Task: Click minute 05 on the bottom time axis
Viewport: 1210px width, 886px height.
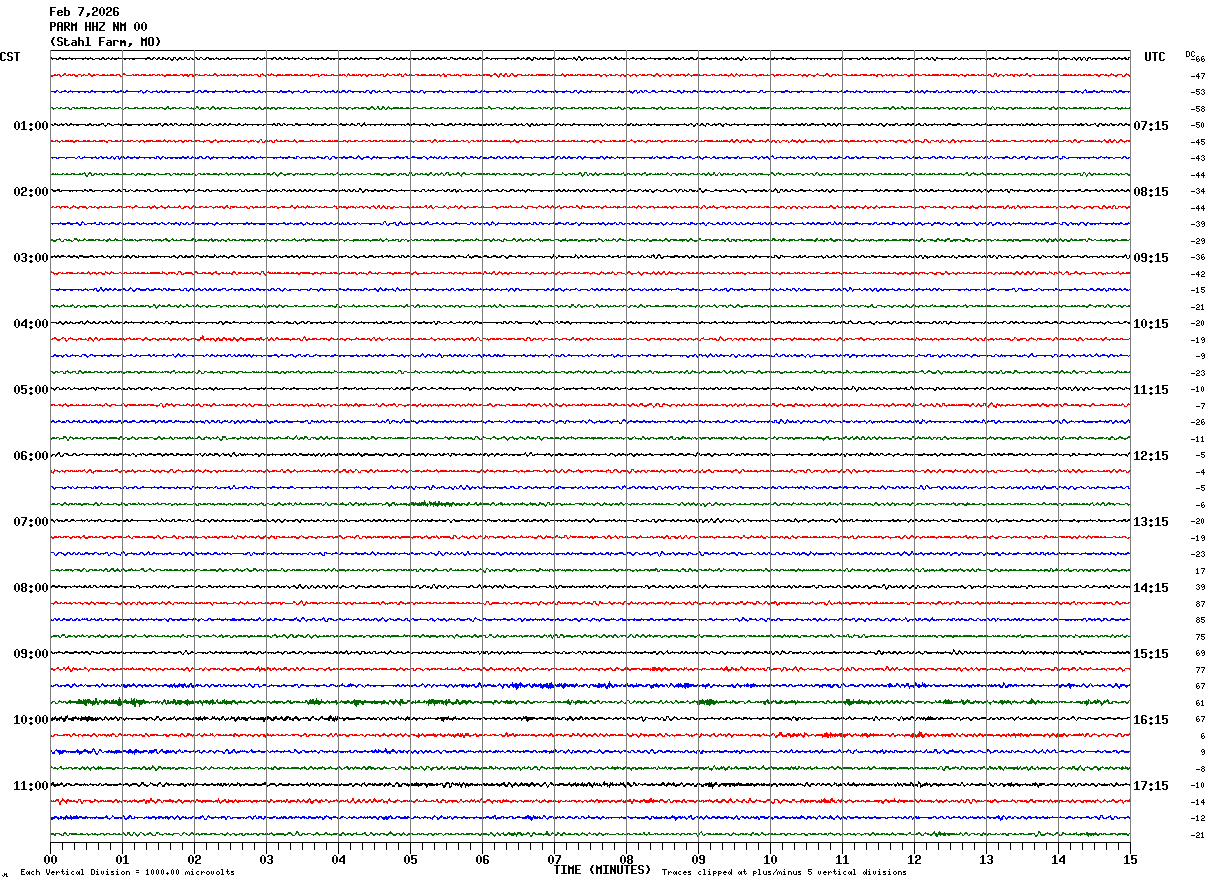Action: tap(410, 859)
